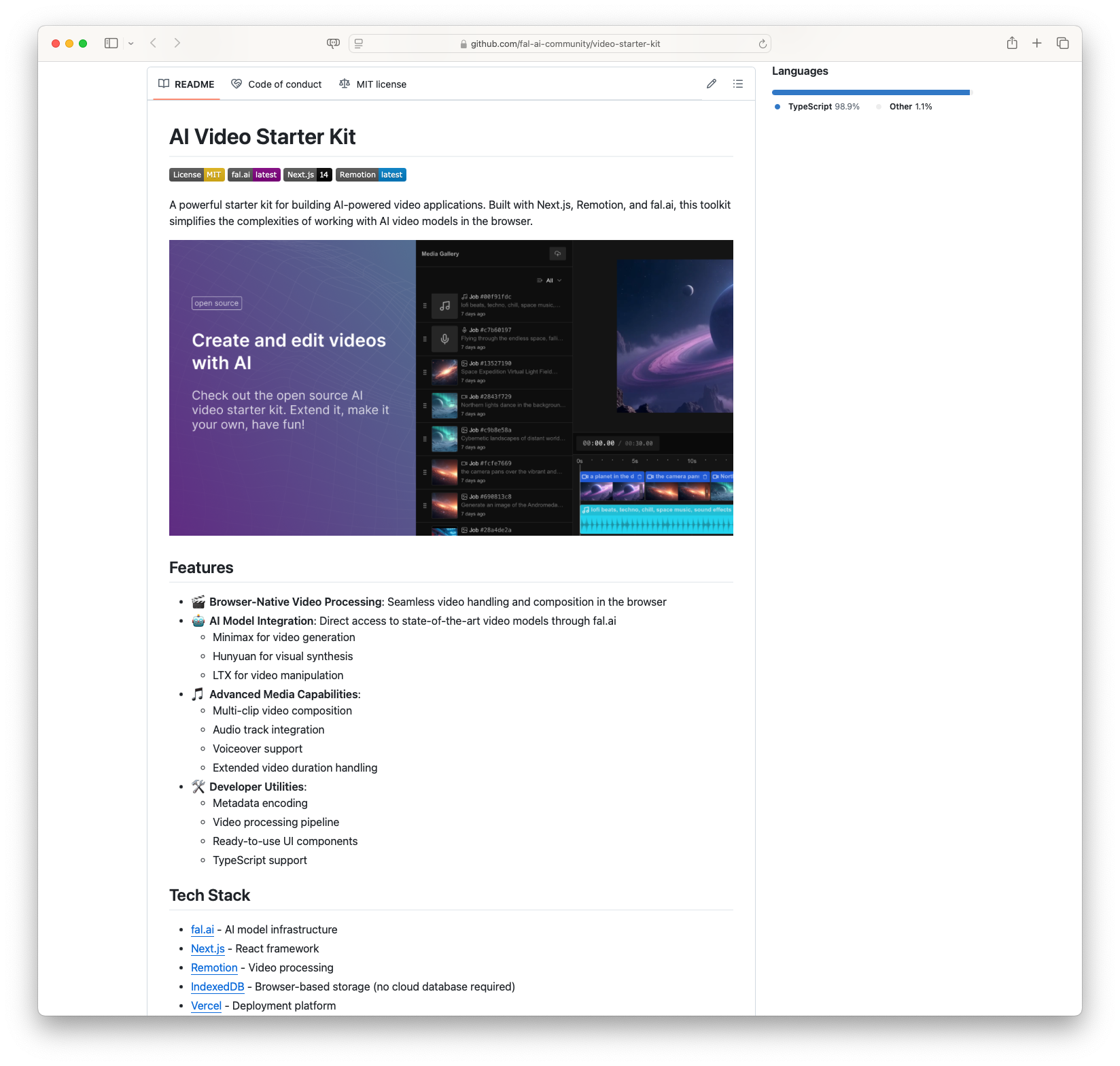The height and width of the screenshot is (1066, 1120).
Task: Go back with the left arrow
Action: (154, 44)
